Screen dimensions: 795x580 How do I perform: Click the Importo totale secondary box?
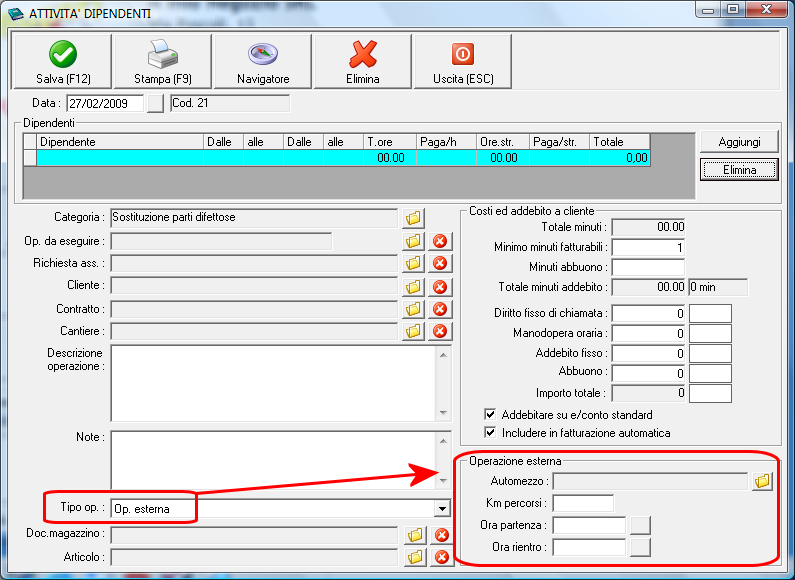(710, 393)
